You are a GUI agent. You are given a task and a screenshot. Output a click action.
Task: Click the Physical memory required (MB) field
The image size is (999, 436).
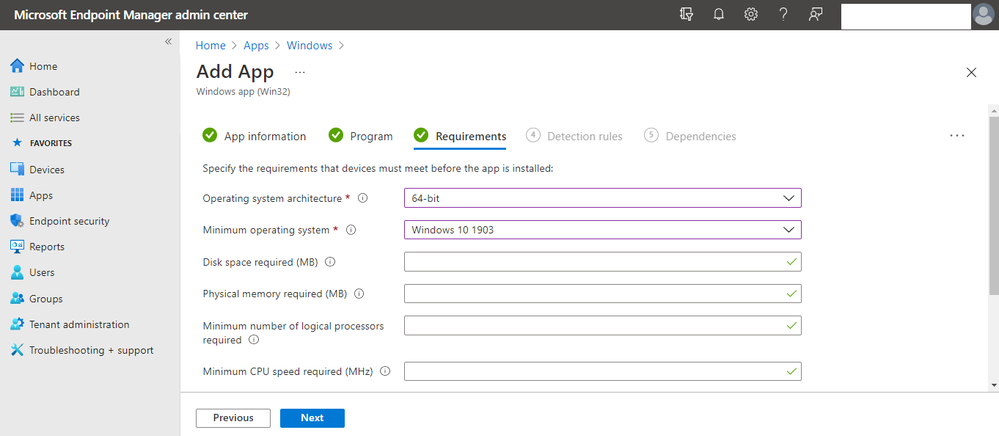[603, 293]
